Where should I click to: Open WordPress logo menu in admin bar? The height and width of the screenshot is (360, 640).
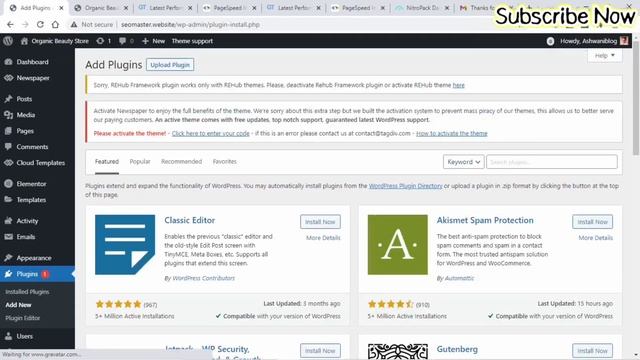[x=8, y=41]
